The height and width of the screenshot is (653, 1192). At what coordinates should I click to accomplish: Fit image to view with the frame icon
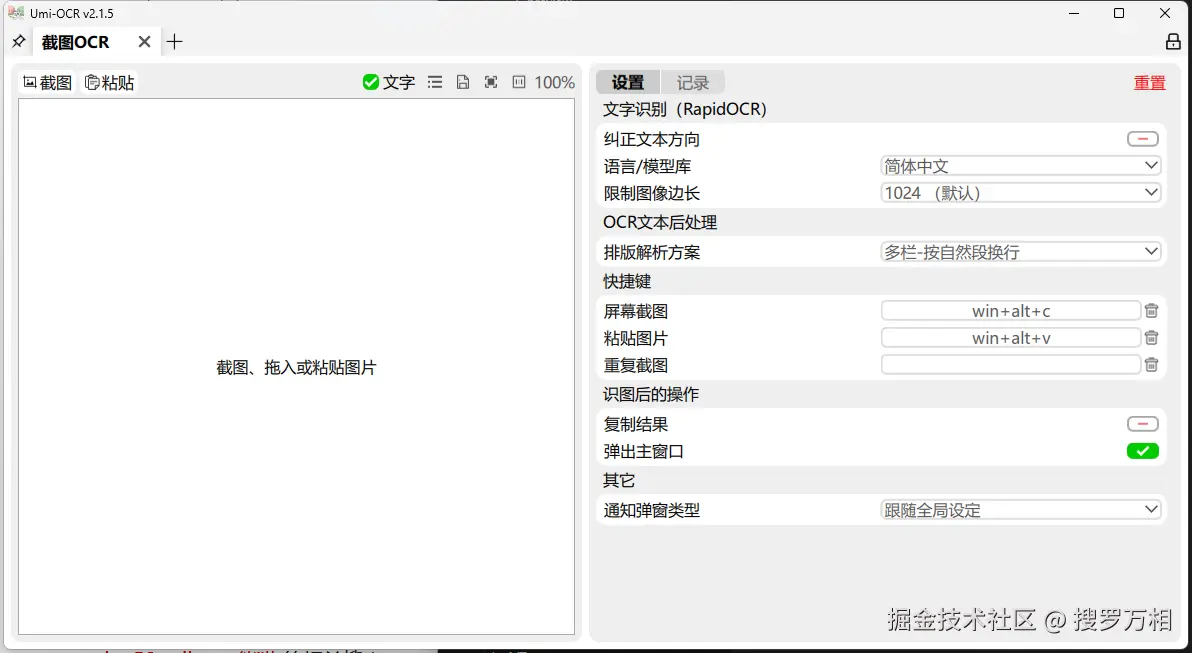tap(491, 82)
